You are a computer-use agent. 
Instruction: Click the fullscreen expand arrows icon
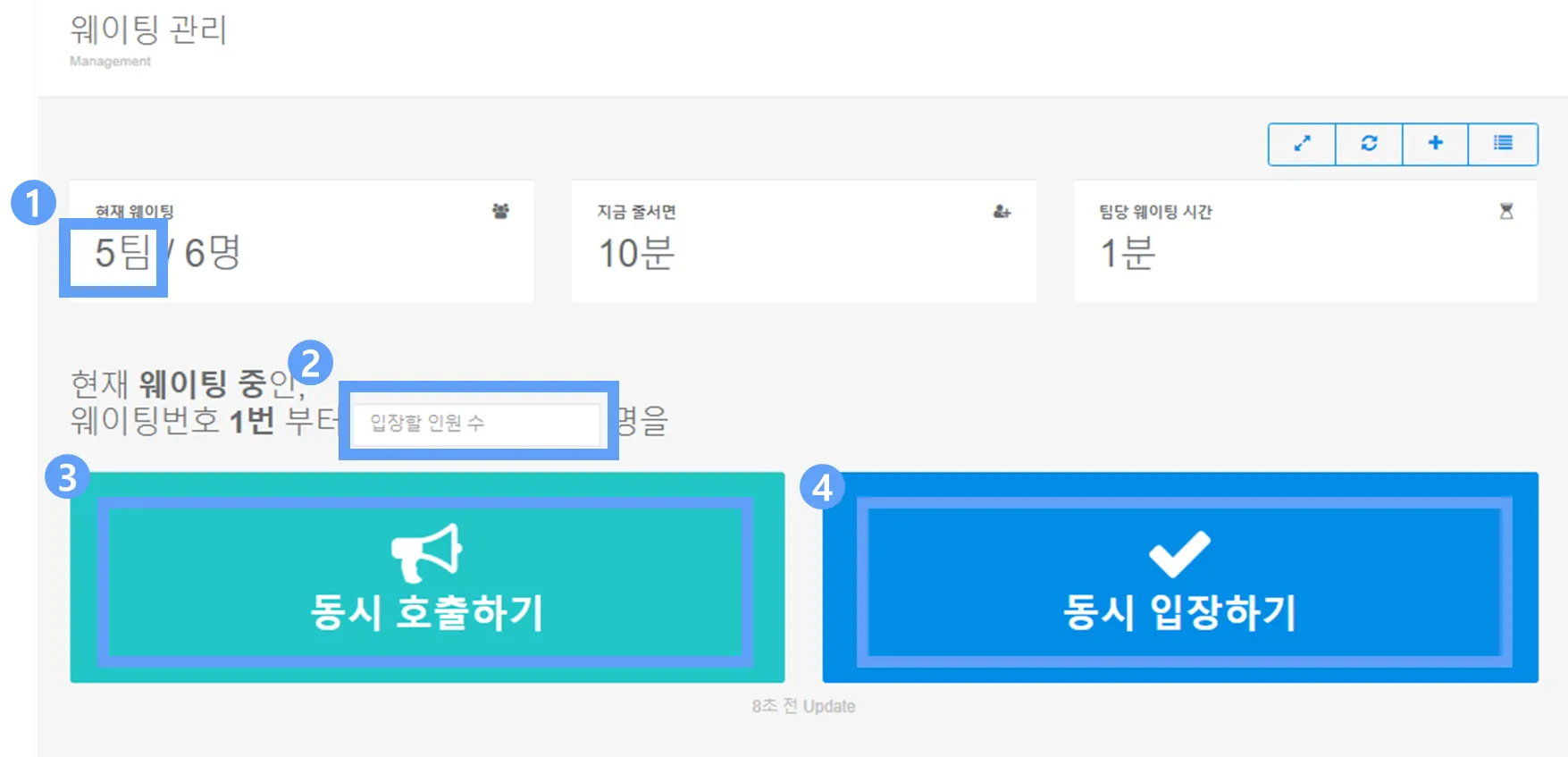pyautogui.click(x=1302, y=143)
